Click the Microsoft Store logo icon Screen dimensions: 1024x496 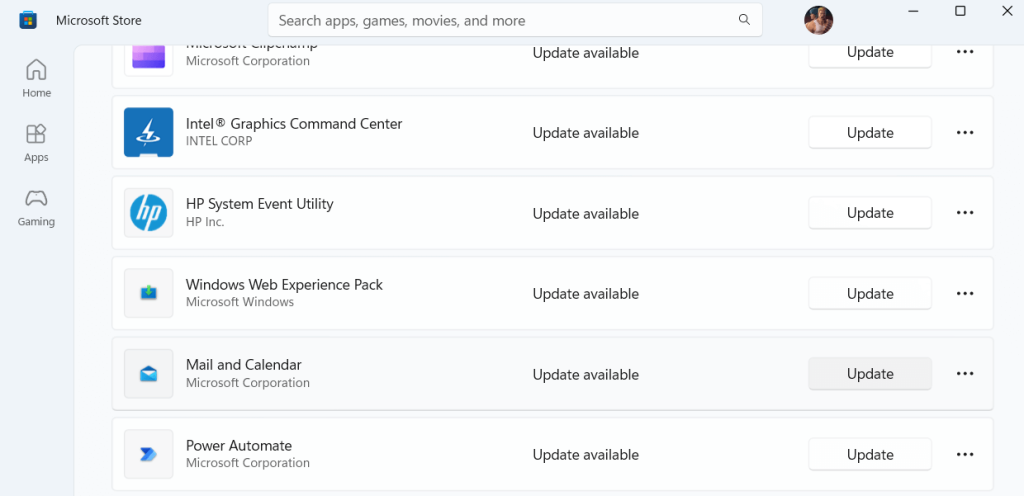(28, 20)
